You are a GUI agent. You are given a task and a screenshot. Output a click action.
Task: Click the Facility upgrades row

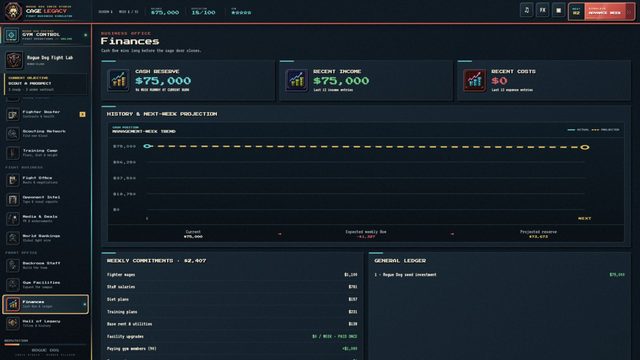tap(232, 336)
